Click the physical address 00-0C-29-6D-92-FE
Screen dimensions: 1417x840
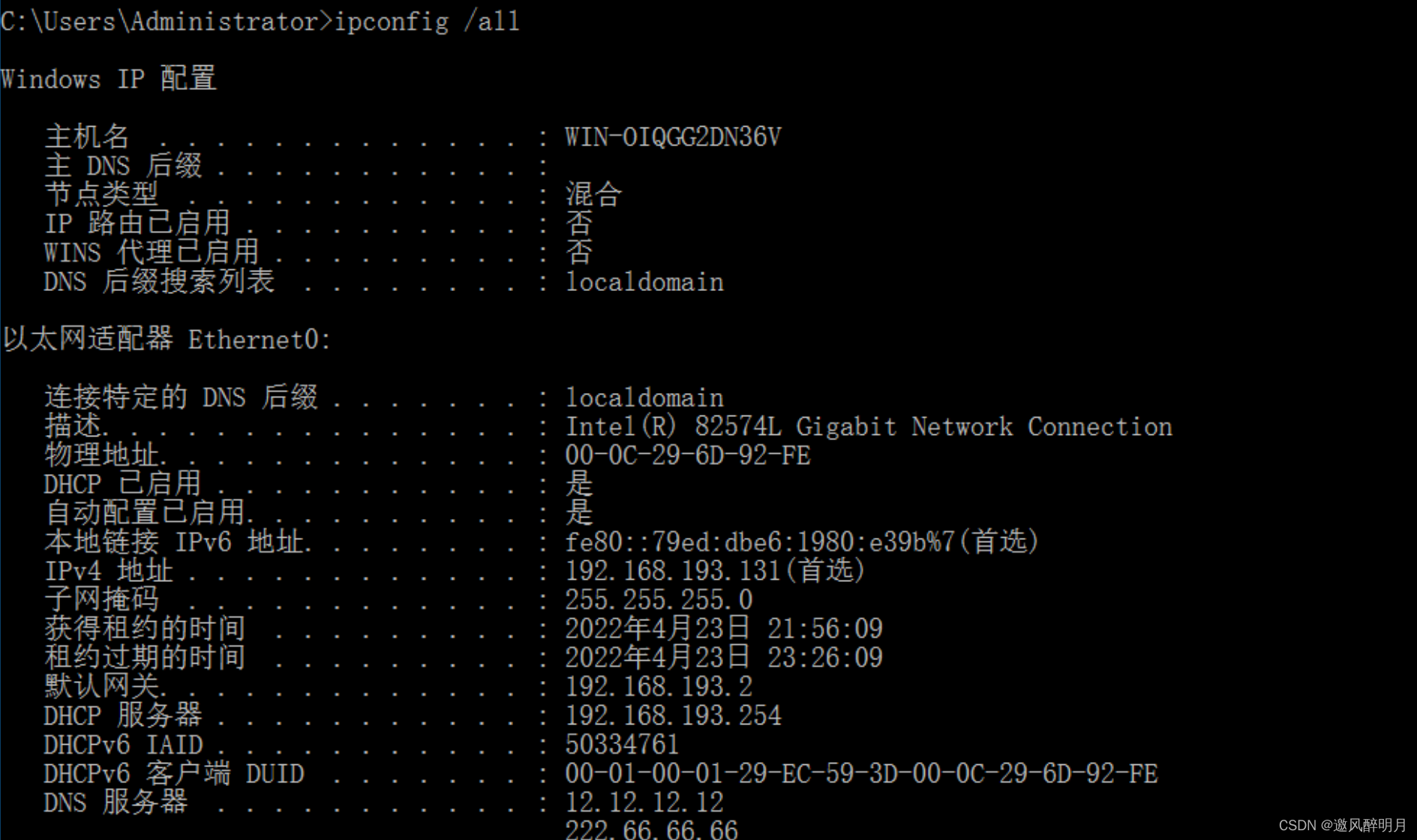tap(687, 455)
